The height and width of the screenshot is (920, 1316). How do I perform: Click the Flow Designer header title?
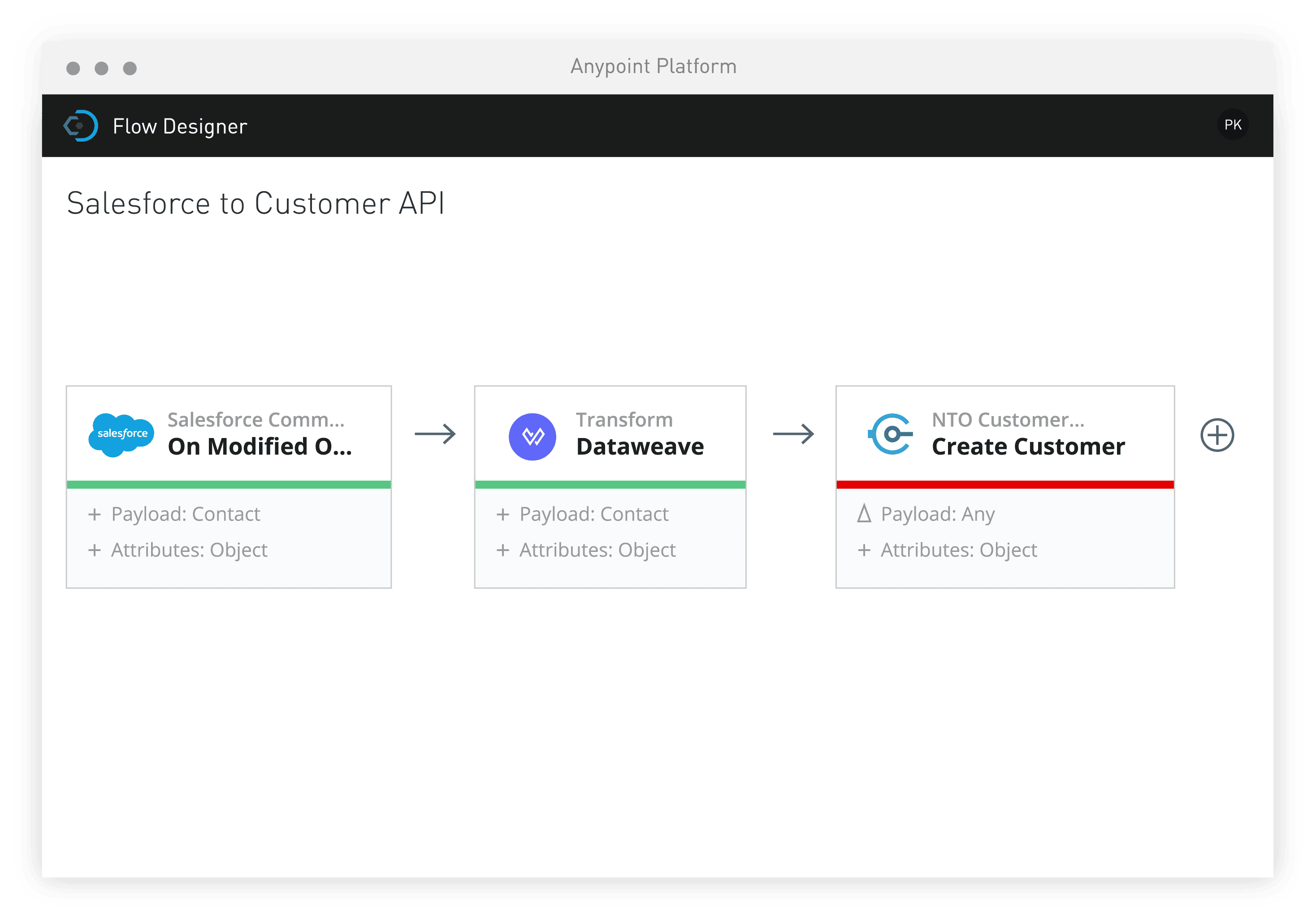coord(180,127)
